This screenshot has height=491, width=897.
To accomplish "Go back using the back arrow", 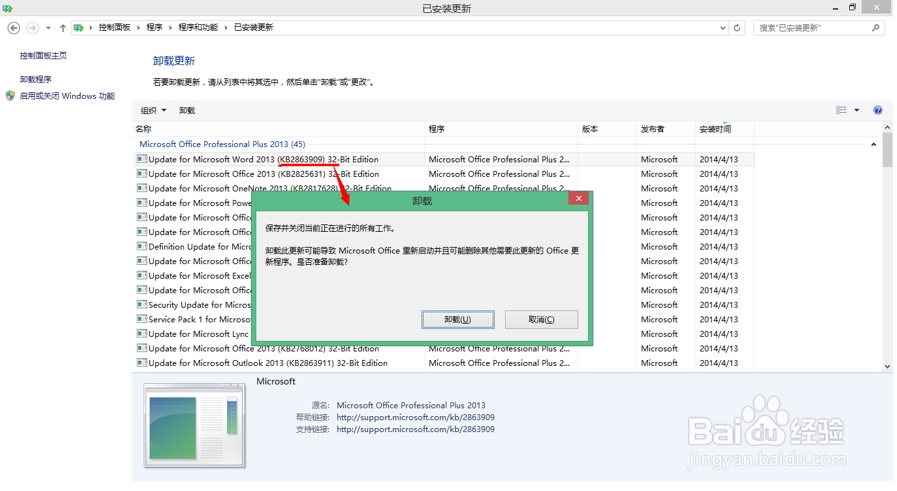I will point(14,27).
